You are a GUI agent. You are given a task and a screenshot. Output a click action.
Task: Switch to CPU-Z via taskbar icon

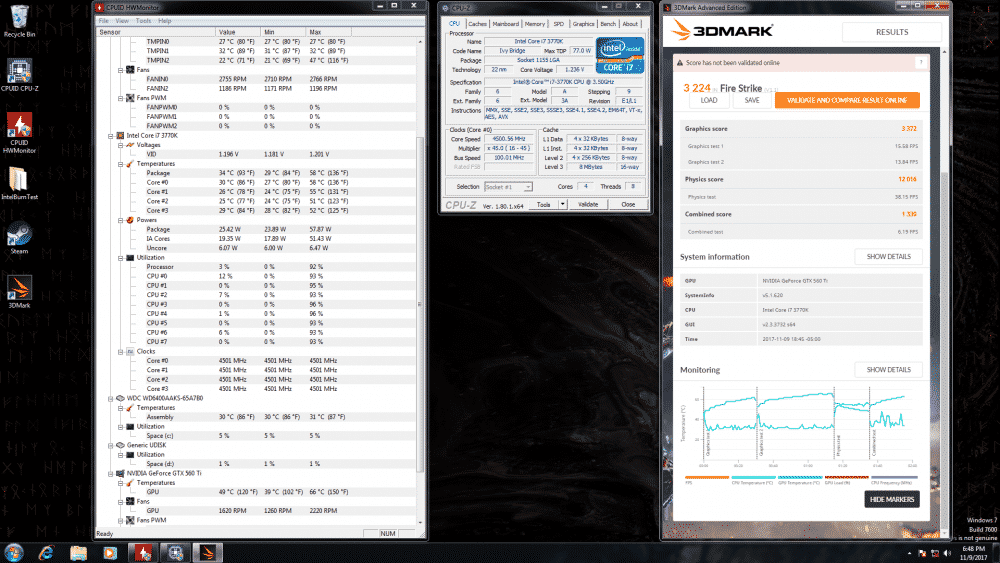pyautogui.click(x=175, y=553)
